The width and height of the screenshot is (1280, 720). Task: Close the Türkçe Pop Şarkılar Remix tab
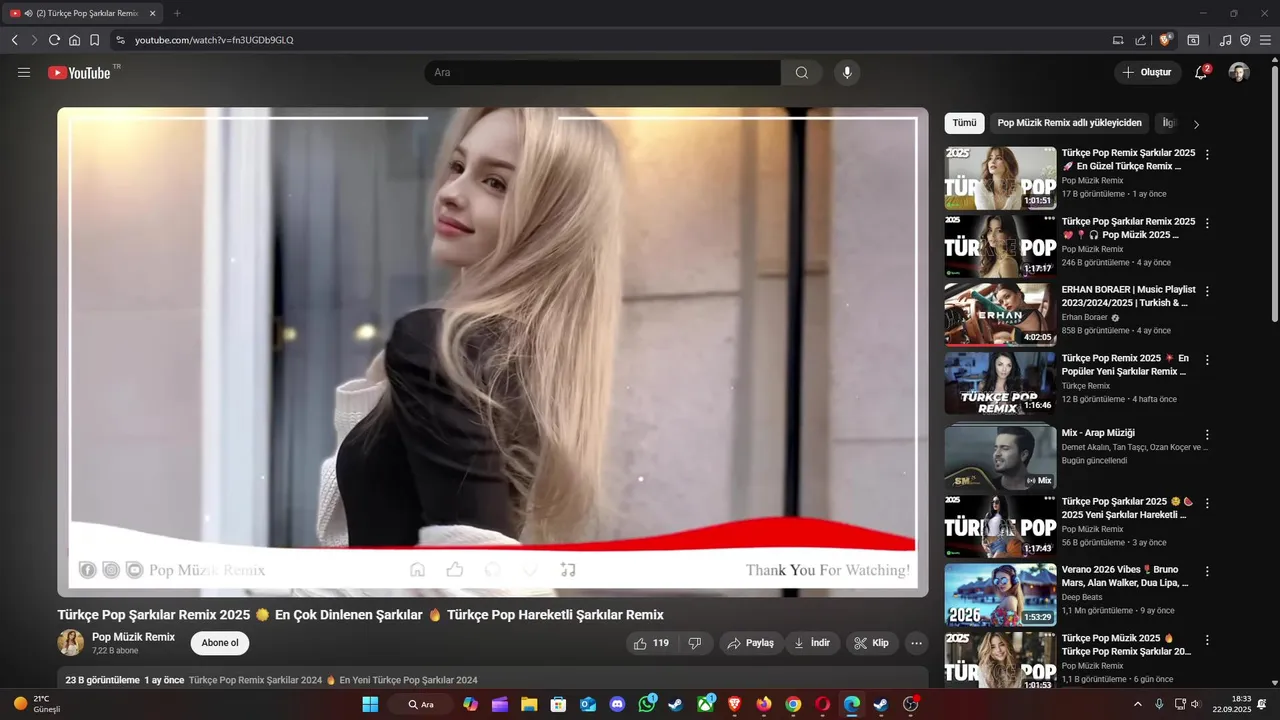tap(152, 13)
